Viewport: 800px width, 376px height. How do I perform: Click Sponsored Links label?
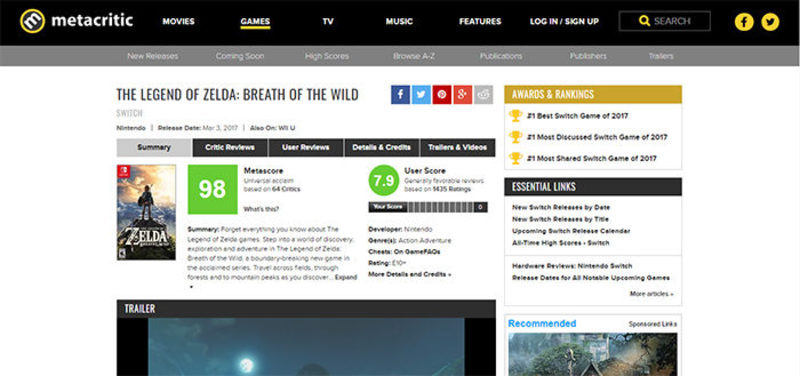(x=653, y=324)
